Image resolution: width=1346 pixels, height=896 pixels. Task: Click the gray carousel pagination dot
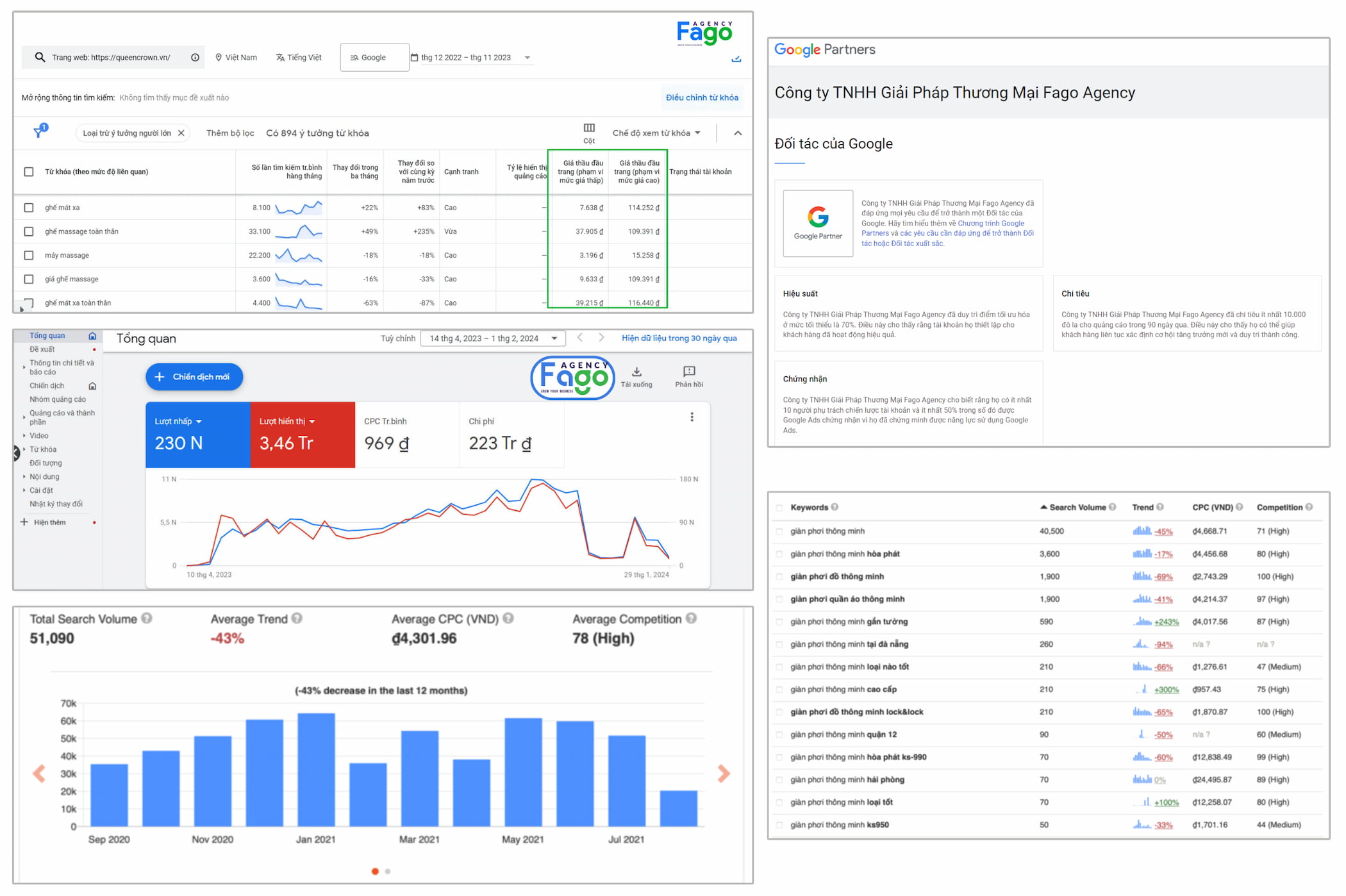pyautogui.click(x=388, y=871)
